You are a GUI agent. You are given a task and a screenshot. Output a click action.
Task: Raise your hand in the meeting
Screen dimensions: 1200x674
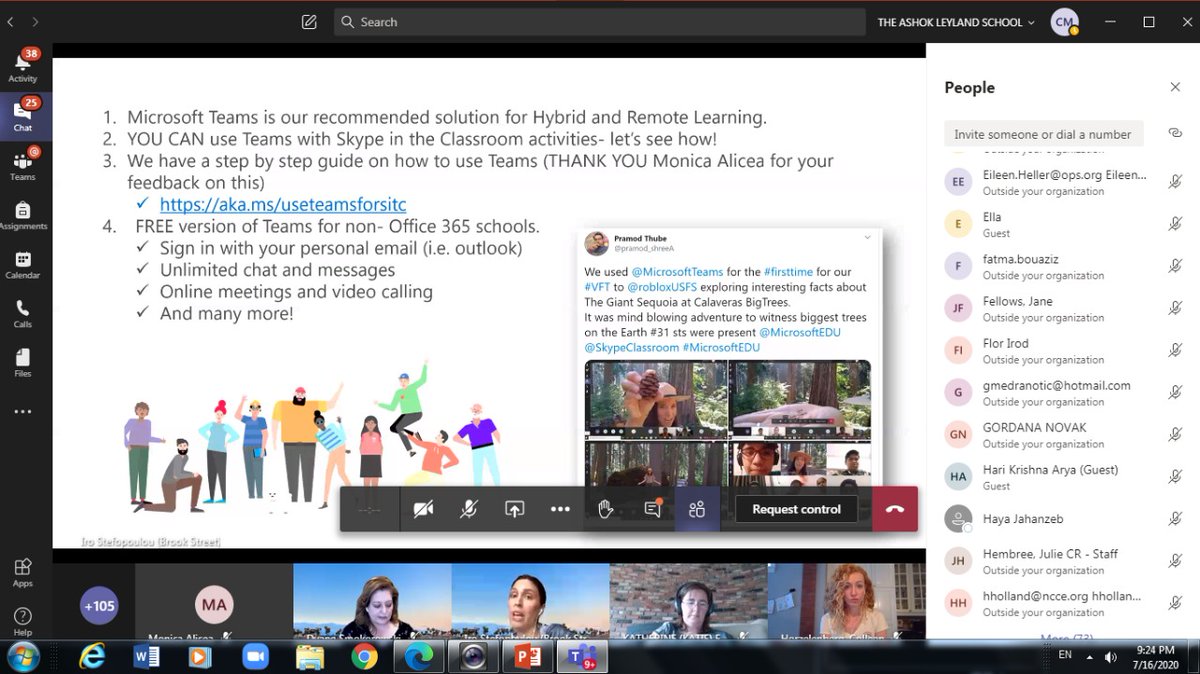coord(606,509)
